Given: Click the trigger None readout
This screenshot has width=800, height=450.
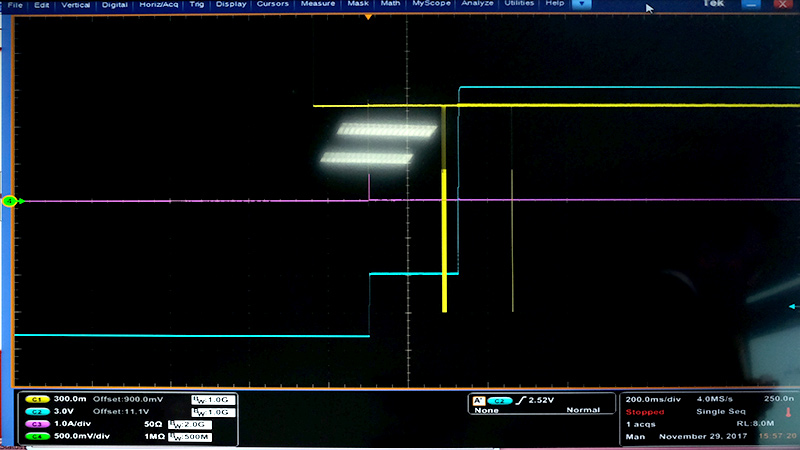Looking at the screenshot, I should 486,410.
